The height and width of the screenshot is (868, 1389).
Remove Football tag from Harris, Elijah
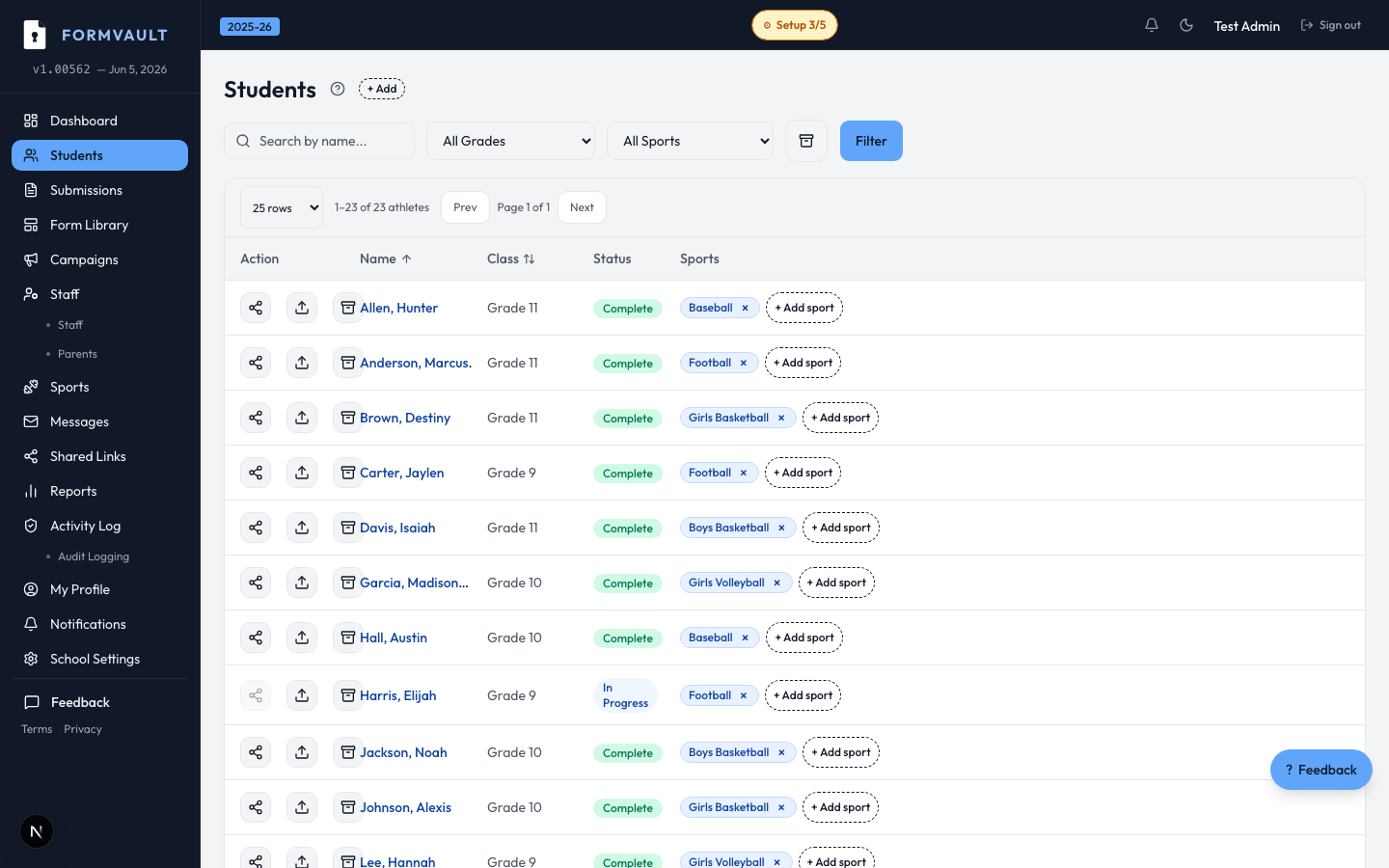point(744,695)
